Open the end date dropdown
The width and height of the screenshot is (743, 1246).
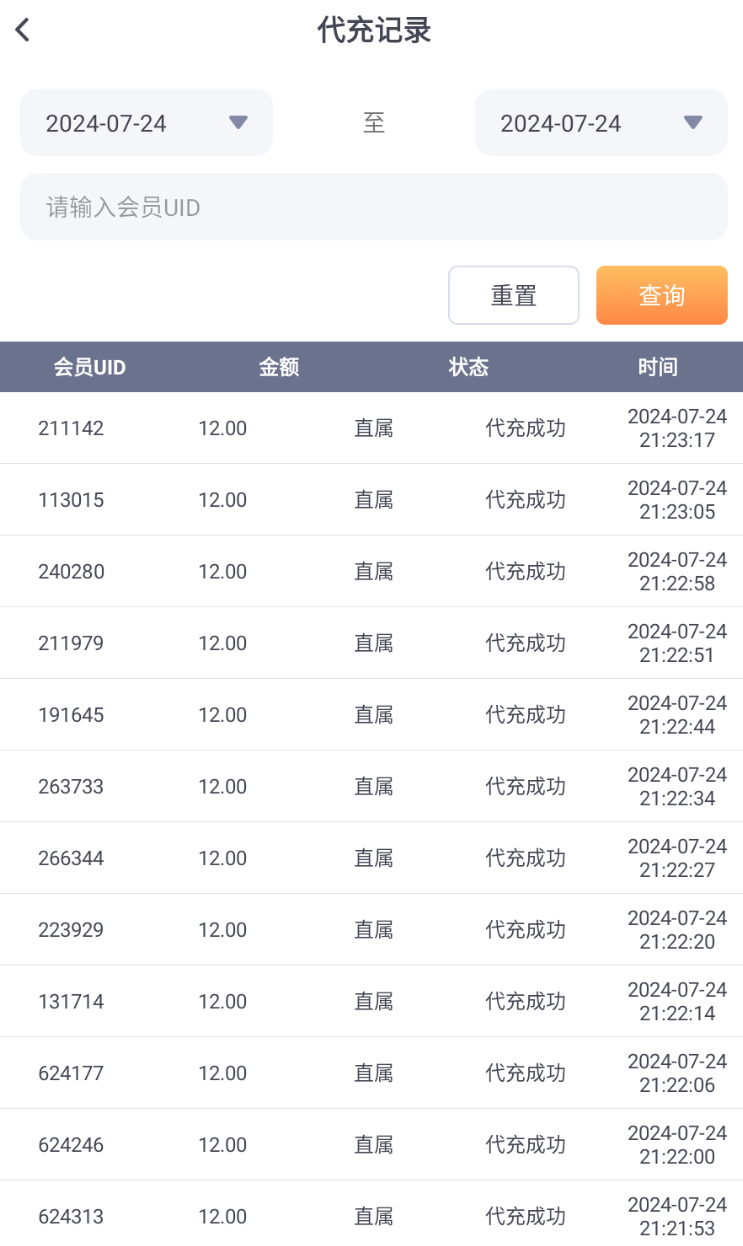(x=600, y=123)
